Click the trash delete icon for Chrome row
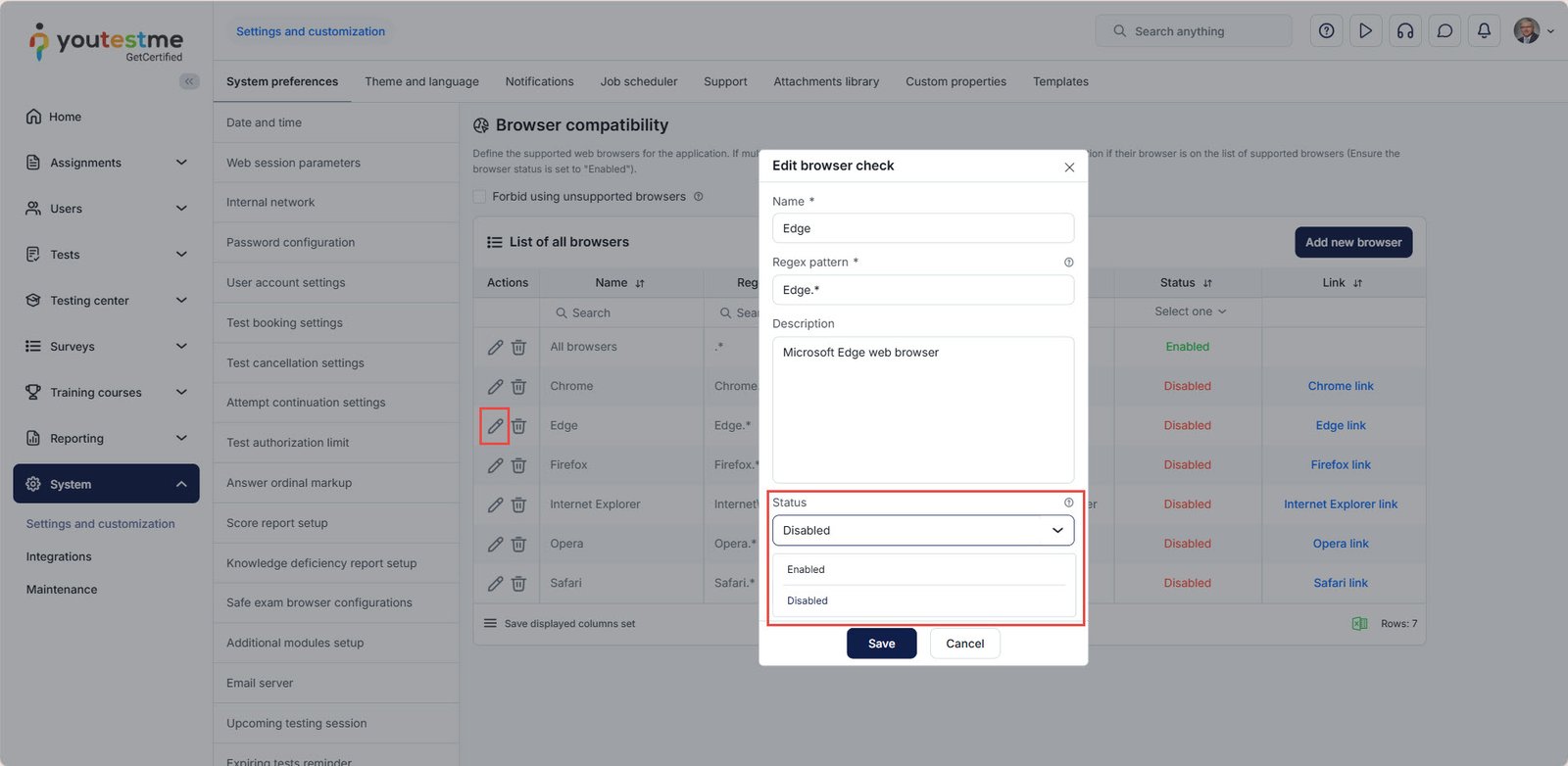 [518, 387]
